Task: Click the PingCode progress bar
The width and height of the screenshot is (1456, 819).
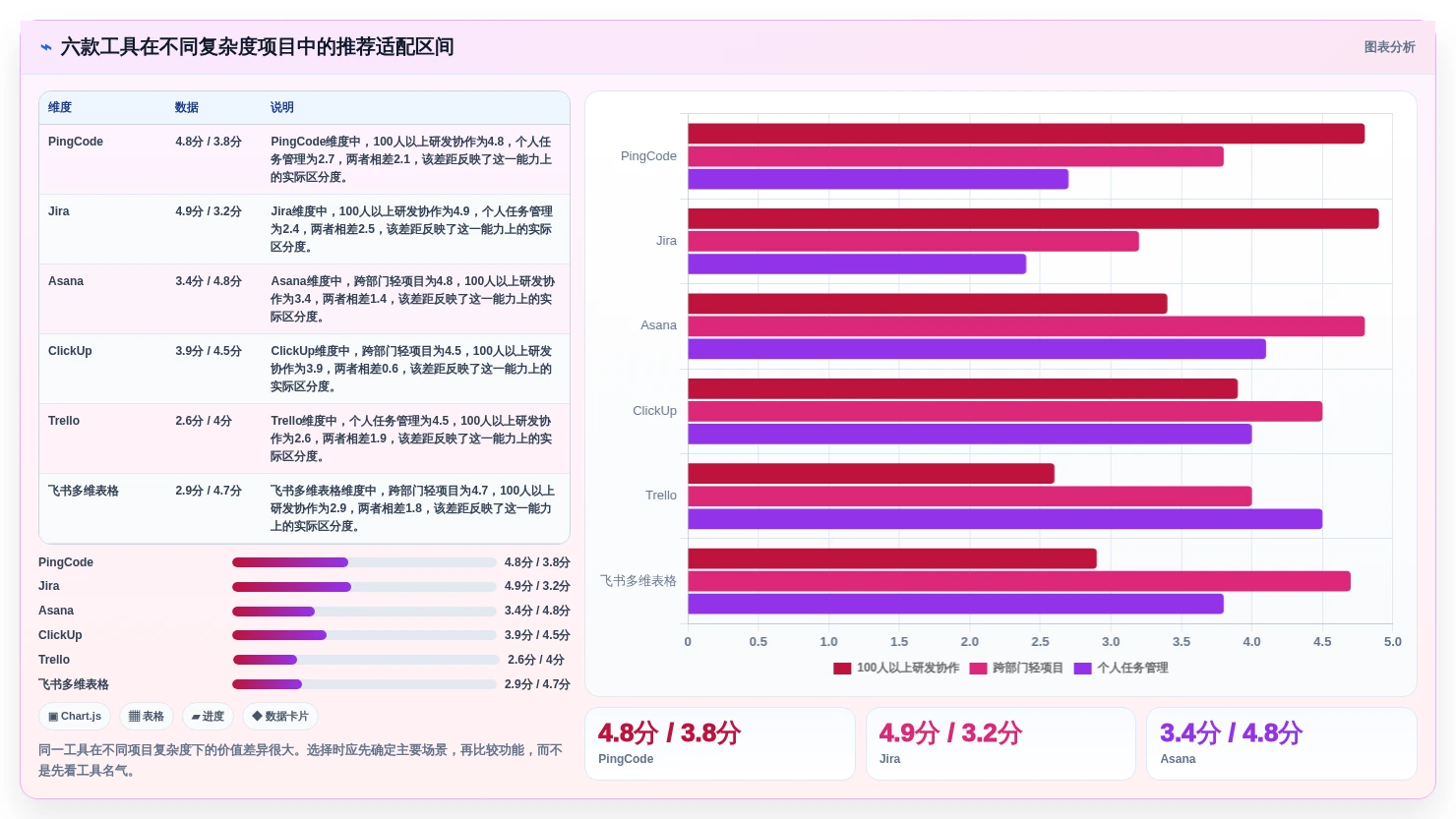Action: coord(364,562)
